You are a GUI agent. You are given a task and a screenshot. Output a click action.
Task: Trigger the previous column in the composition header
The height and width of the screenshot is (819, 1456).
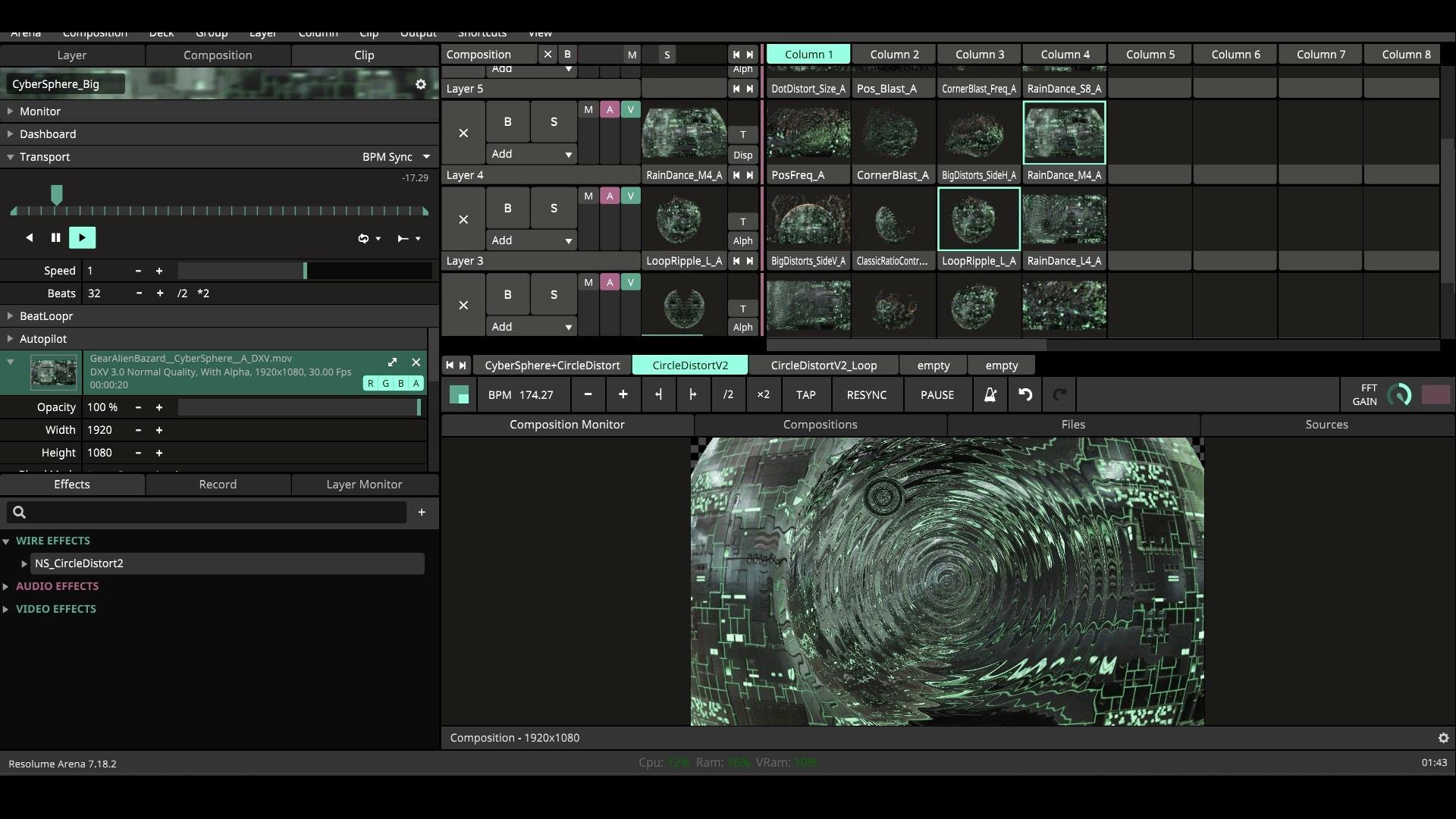pos(736,55)
